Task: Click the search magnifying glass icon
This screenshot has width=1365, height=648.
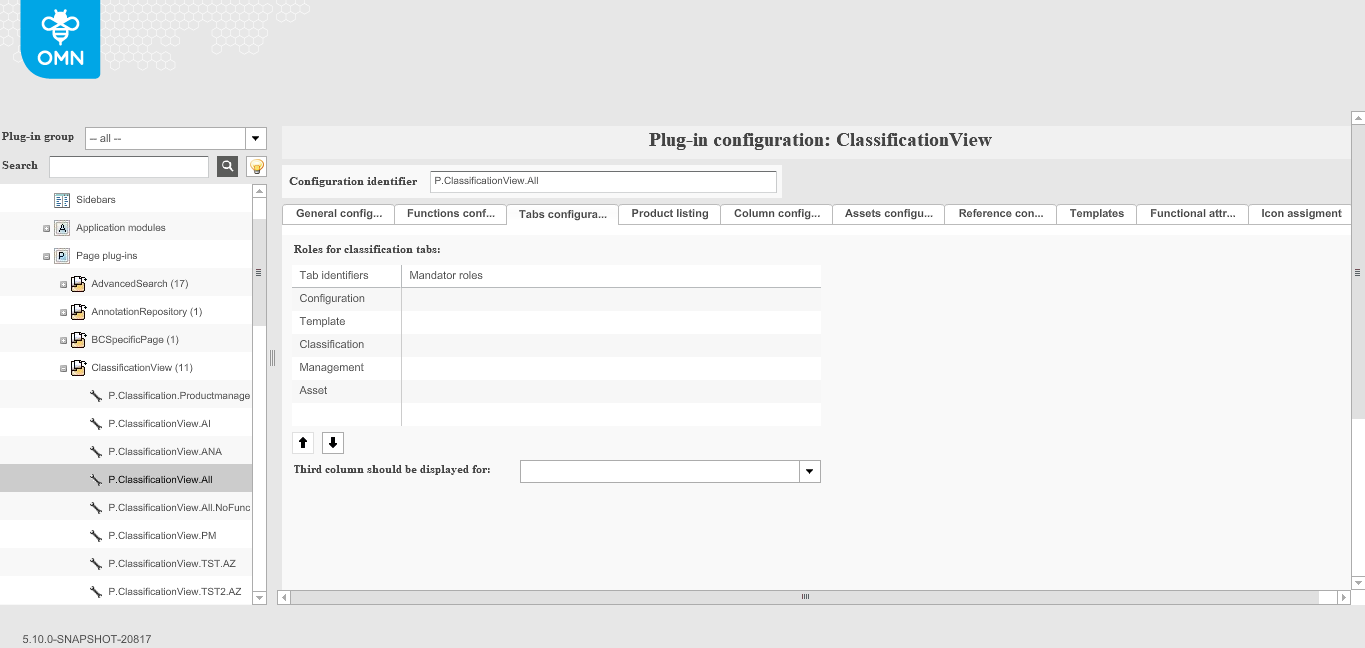Action: click(x=227, y=166)
